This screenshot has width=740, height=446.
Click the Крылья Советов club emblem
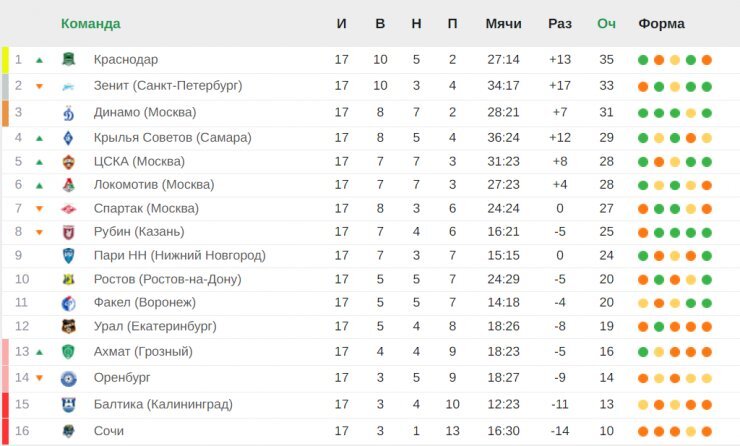click(x=69, y=138)
